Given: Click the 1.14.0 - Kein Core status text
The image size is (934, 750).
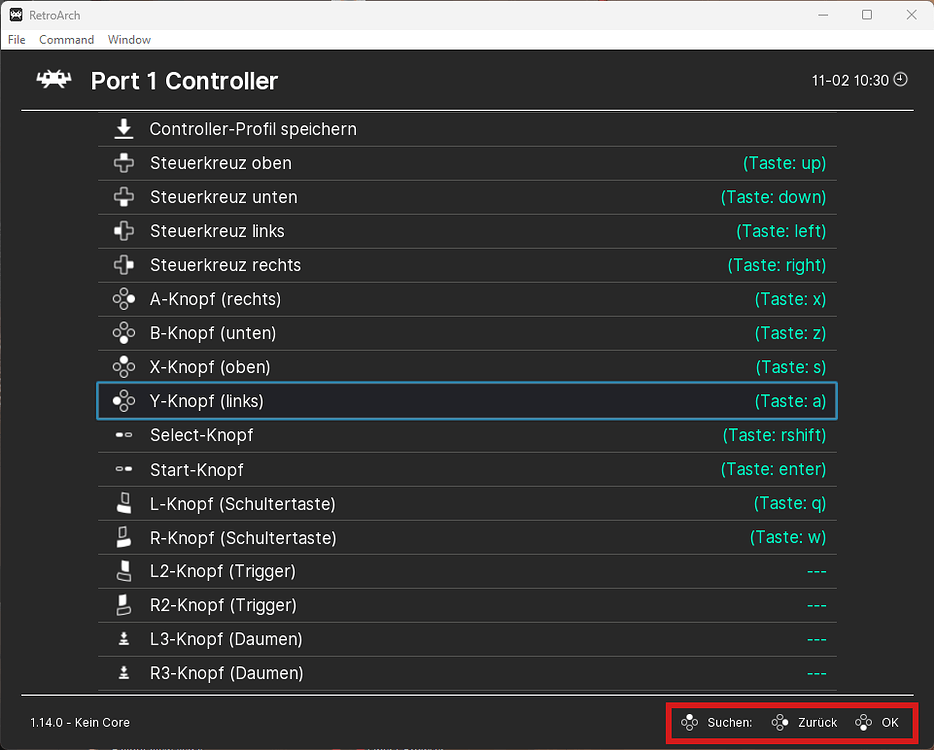Looking at the screenshot, I should (x=80, y=722).
